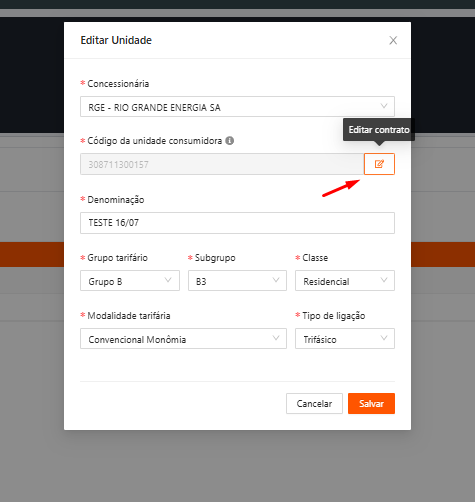Open the Subgrupo dropdown showing B3
The width and height of the screenshot is (475, 502).
click(237, 281)
